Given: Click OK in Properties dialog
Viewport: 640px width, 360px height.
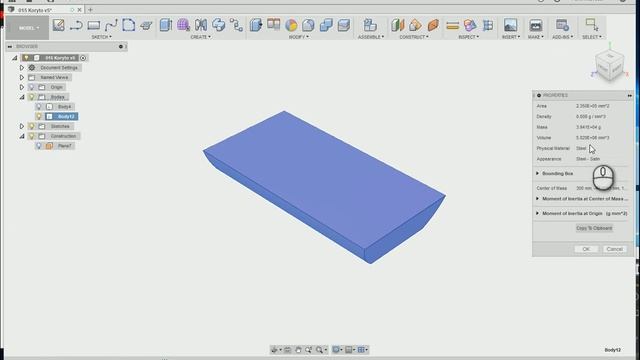Looking at the screenshot, I should [586, 249].
